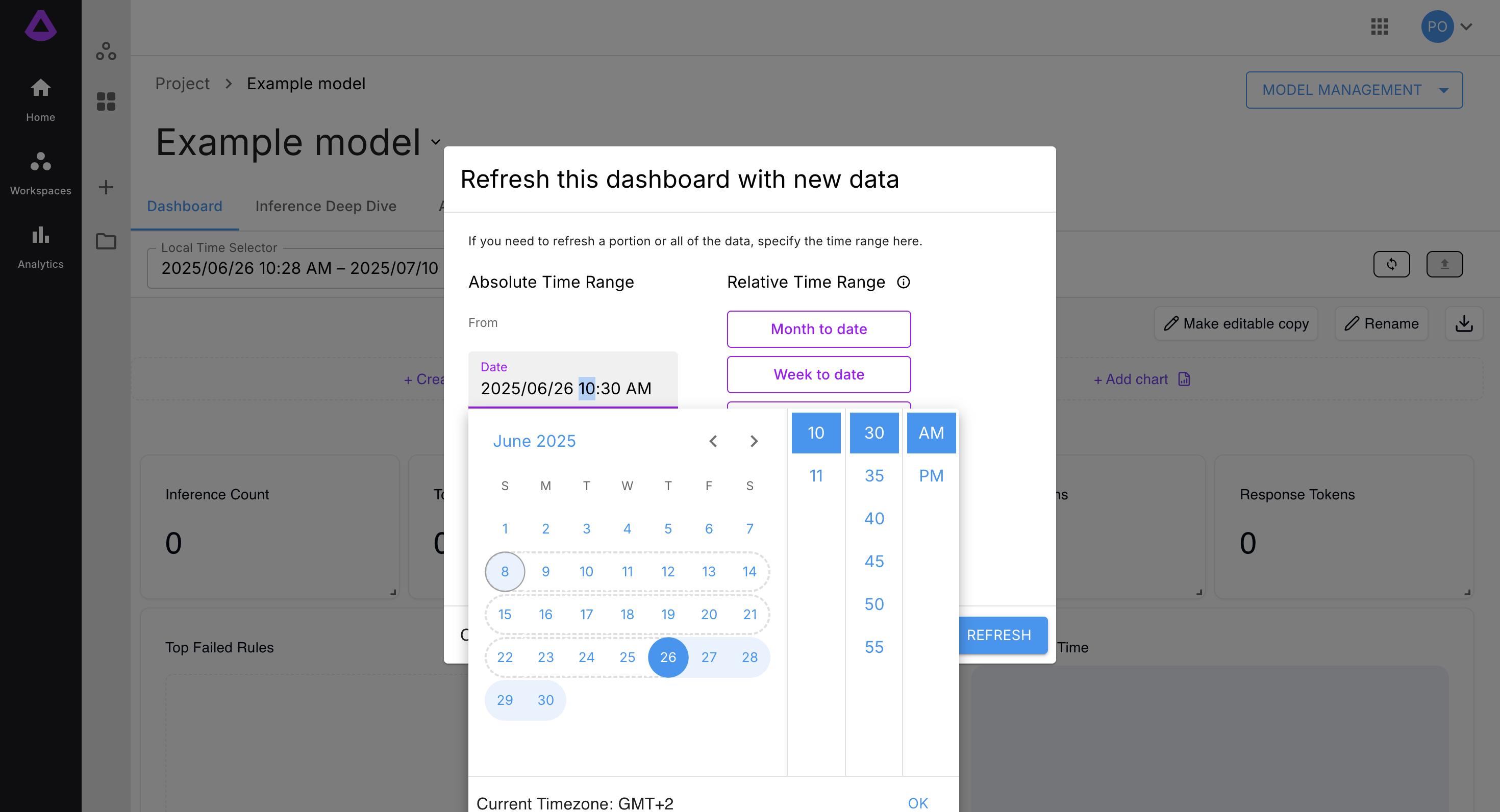Select June 12 in calendar
This screenshot has width=1500, height=812.
(668, 572)
